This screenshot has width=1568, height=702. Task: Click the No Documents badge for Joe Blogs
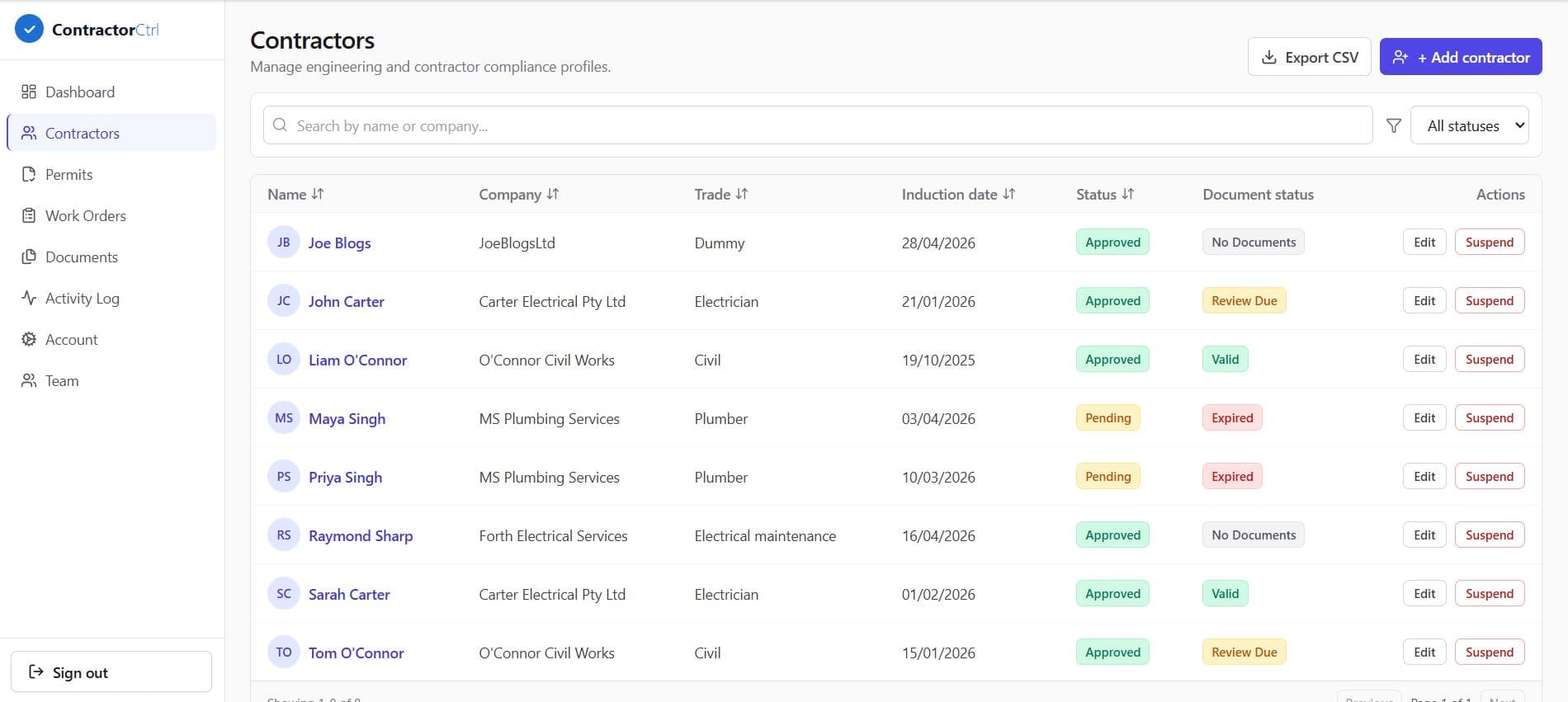click(x=1254, y=243)
